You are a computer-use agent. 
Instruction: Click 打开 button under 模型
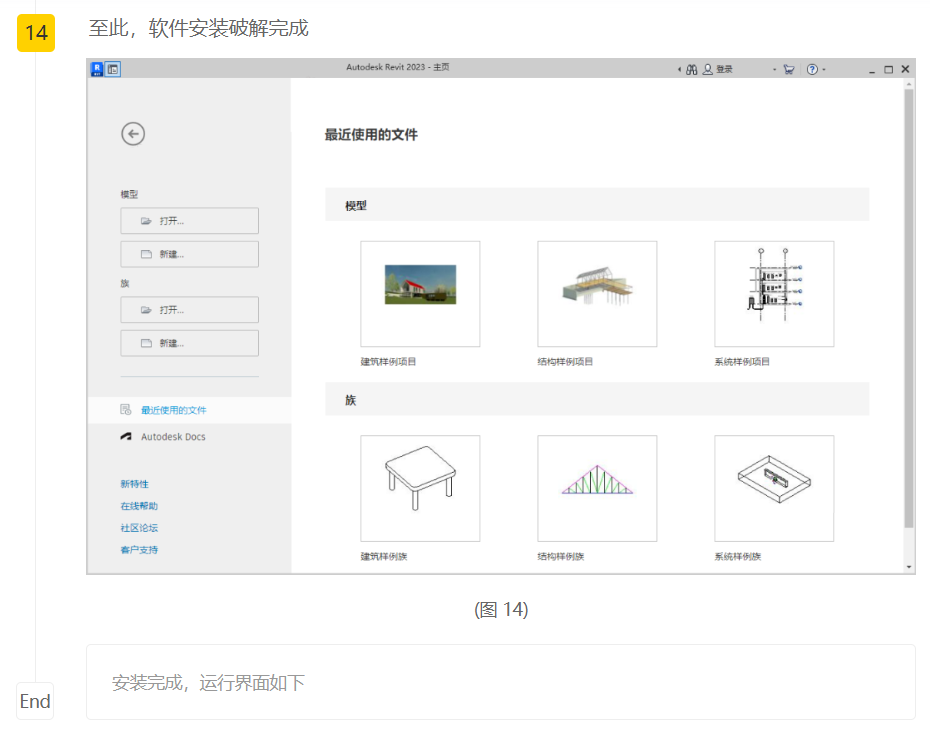(189, 221)
